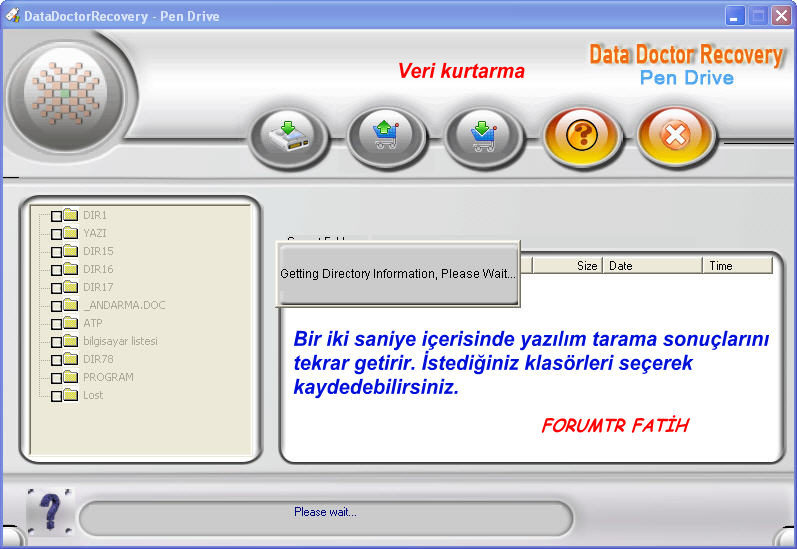Screen dimensions: 797x549
Task: Click the title bar application icon
Action: 12,16
